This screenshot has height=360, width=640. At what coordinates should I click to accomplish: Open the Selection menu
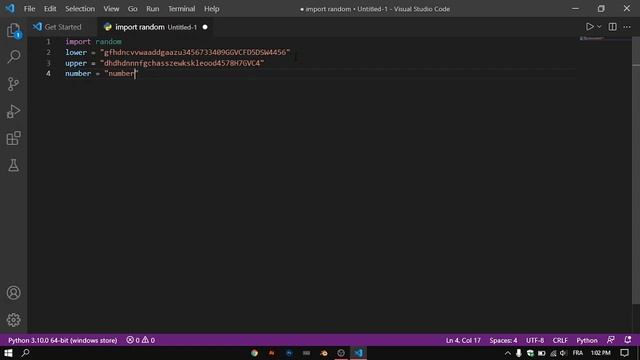tap(80, 9)
